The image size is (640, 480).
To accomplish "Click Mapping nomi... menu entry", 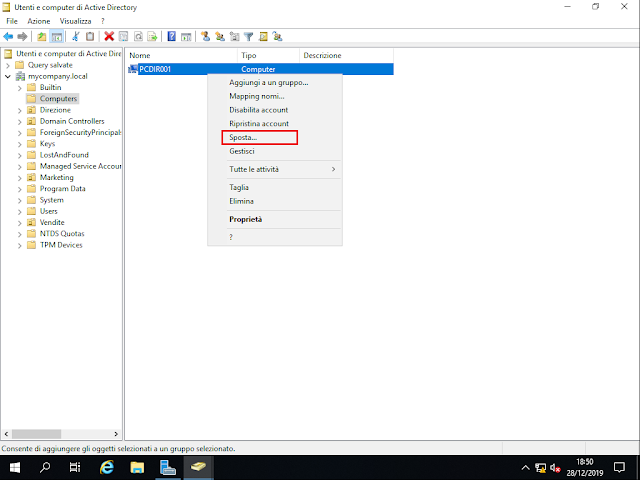I will click(x=275, y=96).
